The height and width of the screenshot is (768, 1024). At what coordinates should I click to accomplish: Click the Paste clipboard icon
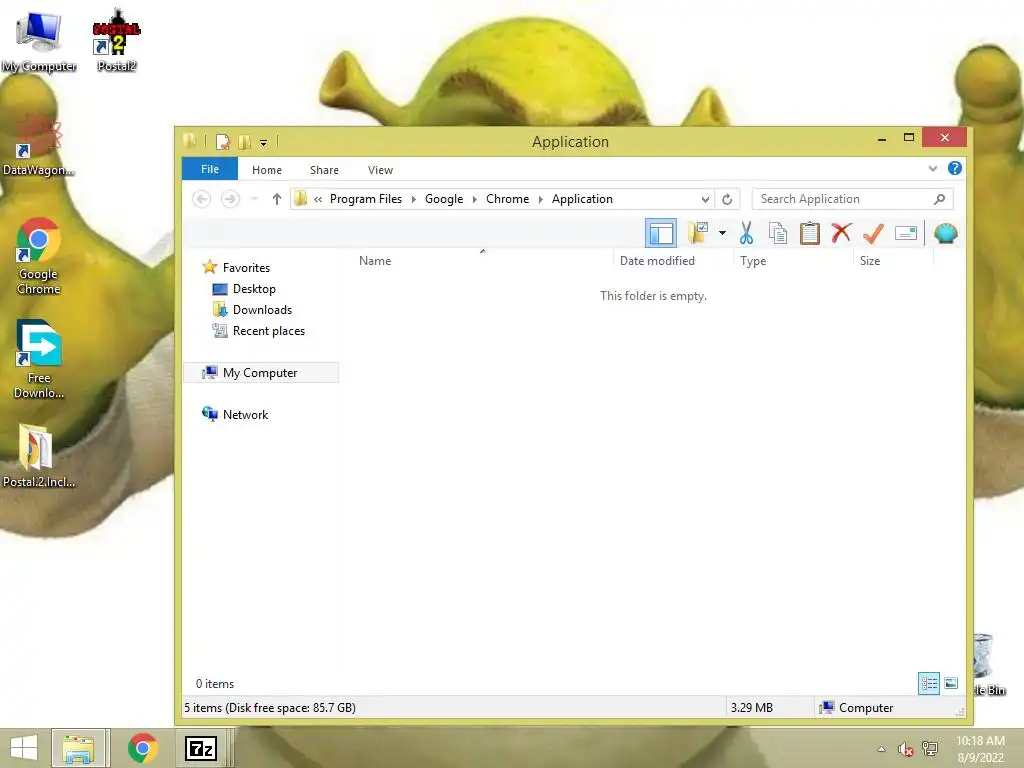point(810,233)
